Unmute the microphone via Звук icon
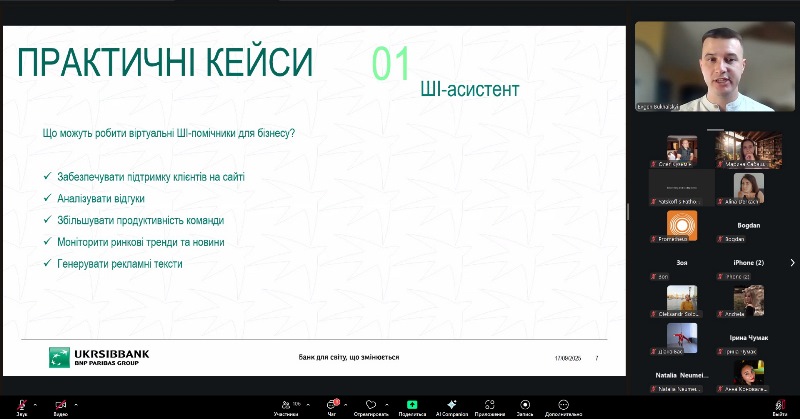 21,405
